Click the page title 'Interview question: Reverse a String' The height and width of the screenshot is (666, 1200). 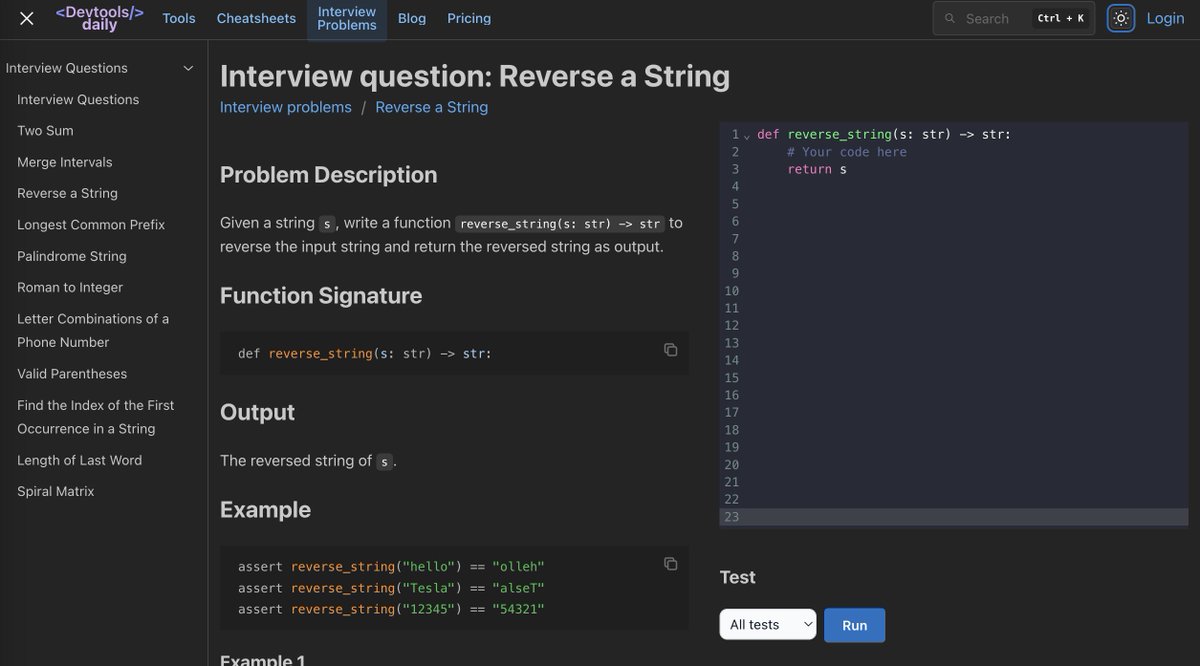click(x=475, y=75)
